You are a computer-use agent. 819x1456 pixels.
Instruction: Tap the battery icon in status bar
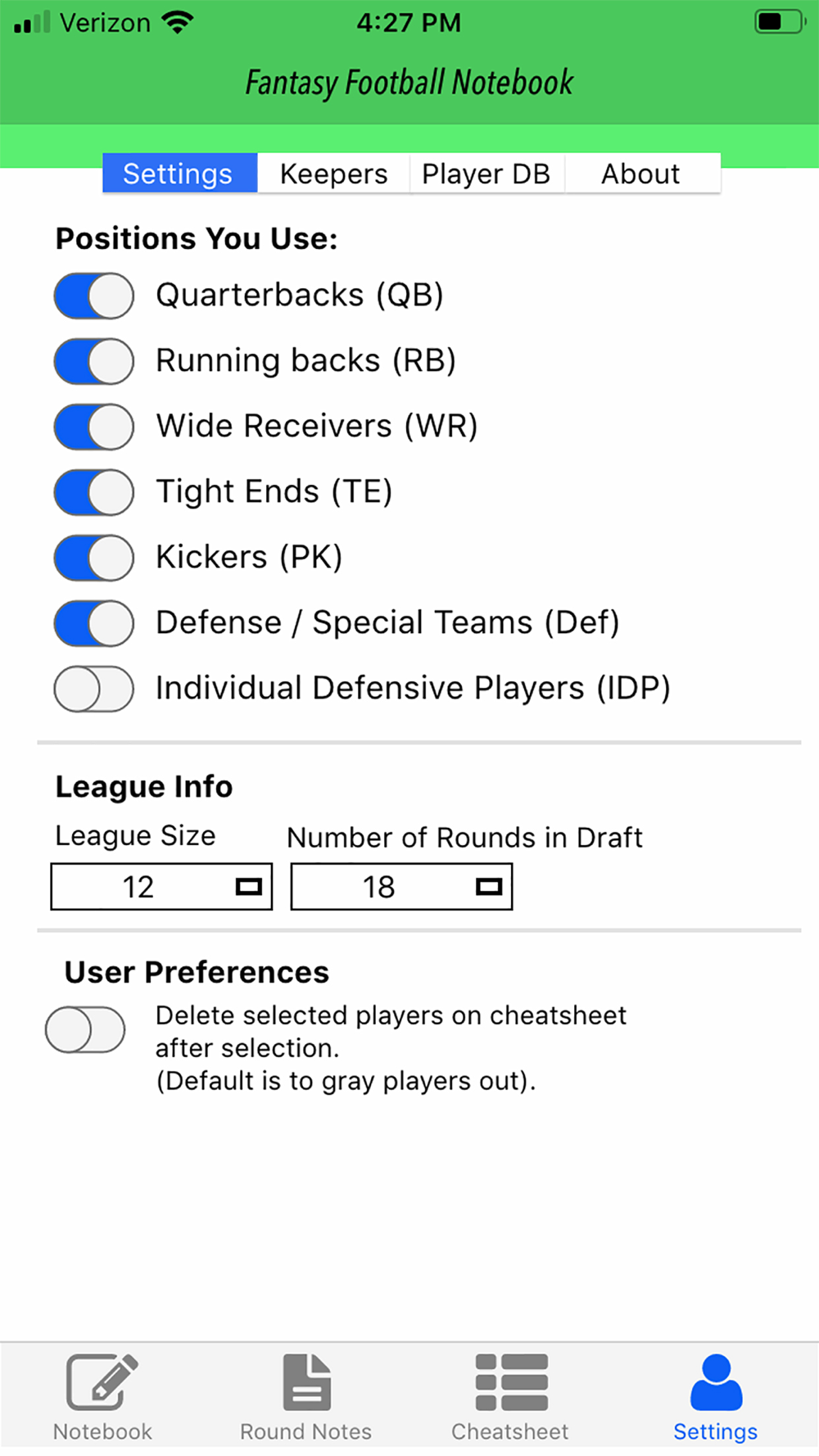tap(780, 21)
